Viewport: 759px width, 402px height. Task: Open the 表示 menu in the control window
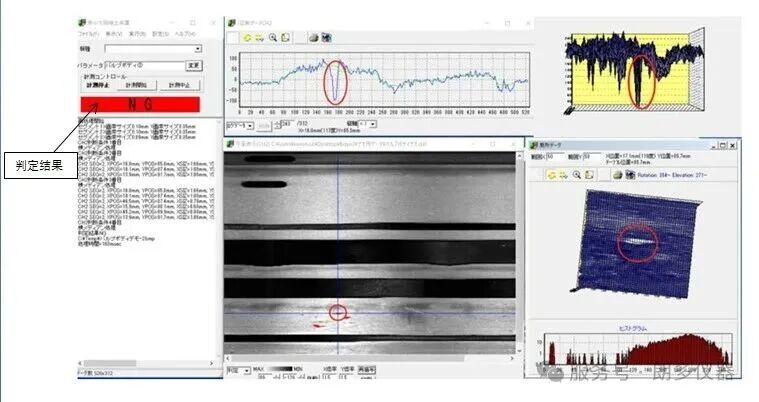pos(114,34)
